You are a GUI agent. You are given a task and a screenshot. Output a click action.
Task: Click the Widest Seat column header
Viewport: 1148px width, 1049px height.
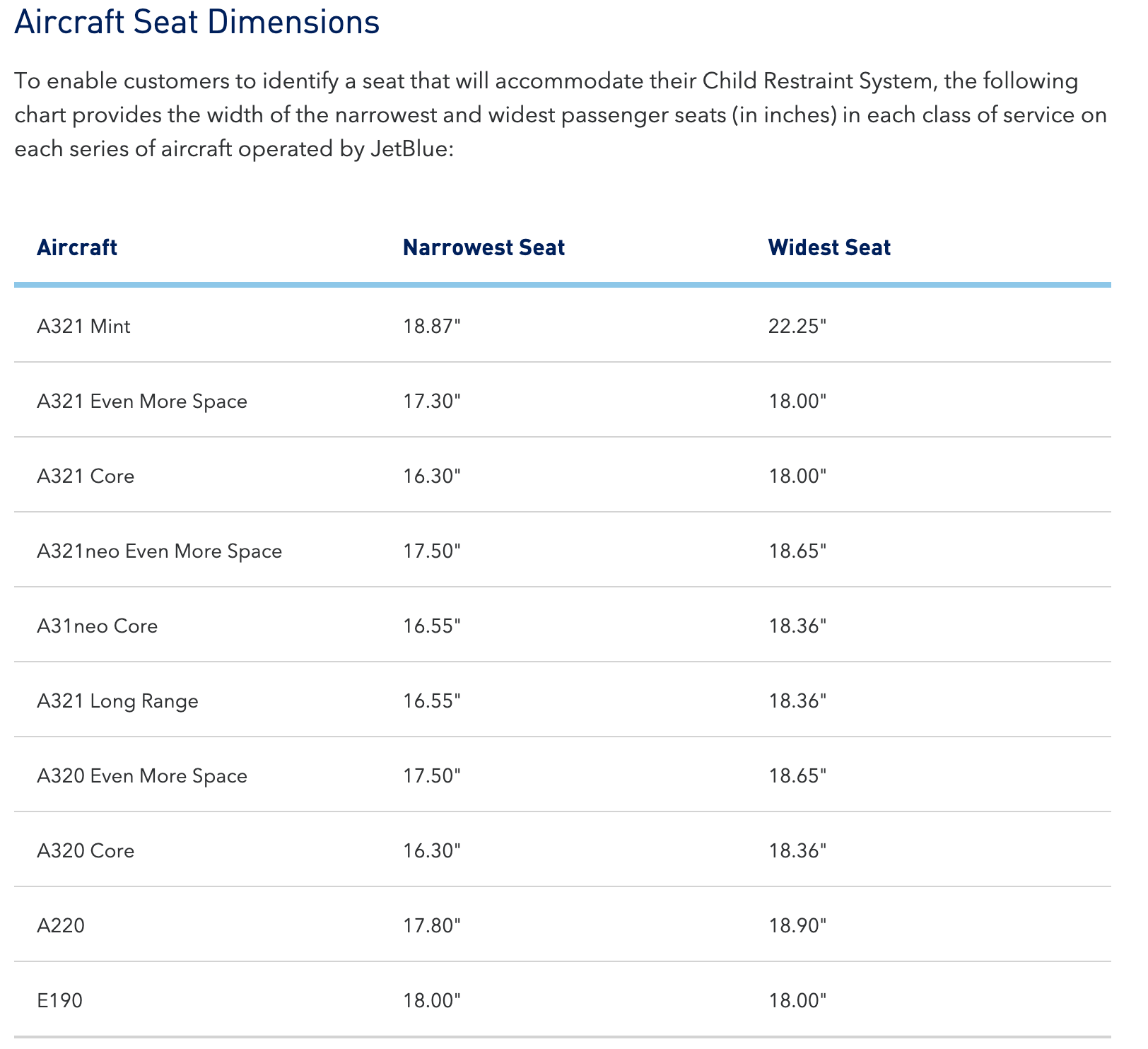click(x=829, y=247)
